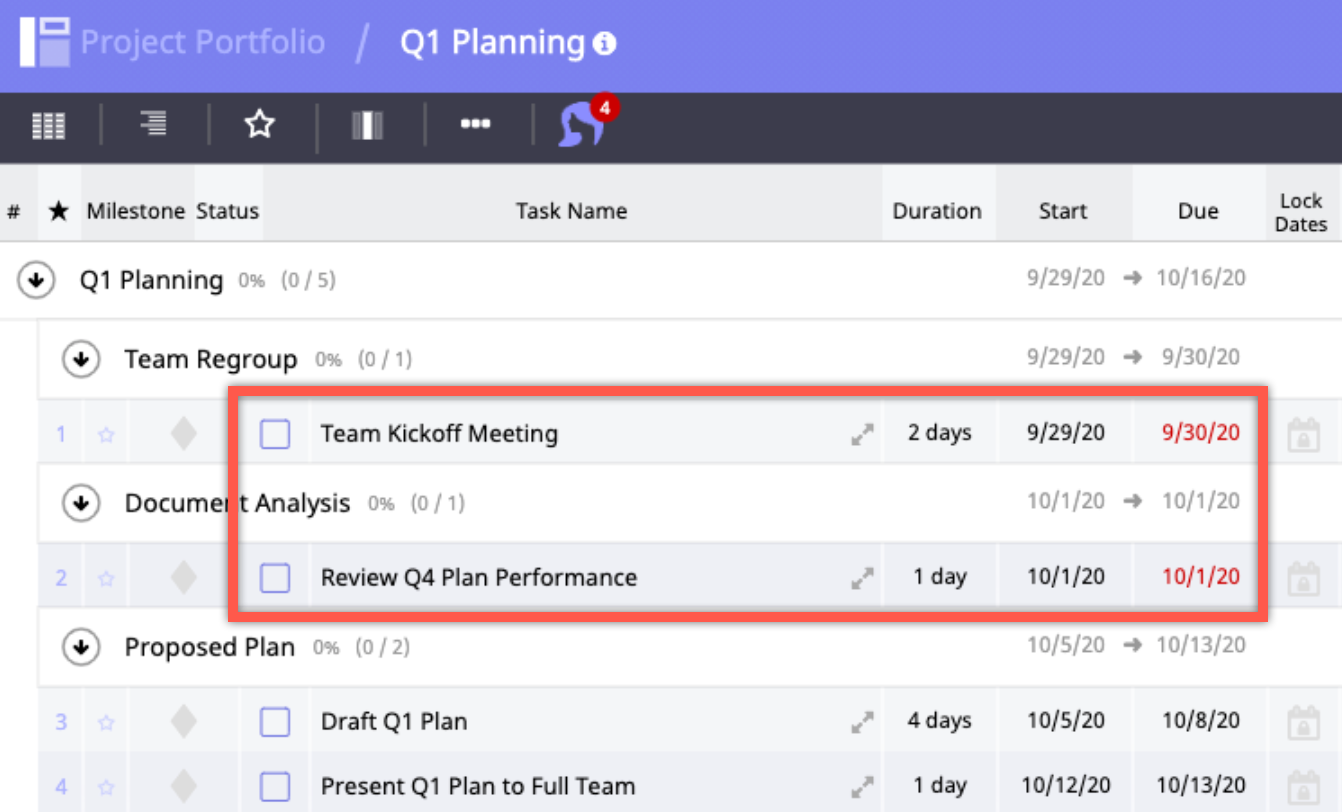Toggle lock dates for Team Kickoff Meeting
This screenshot has height=812, width=1342.
(x=1303, y=435)
